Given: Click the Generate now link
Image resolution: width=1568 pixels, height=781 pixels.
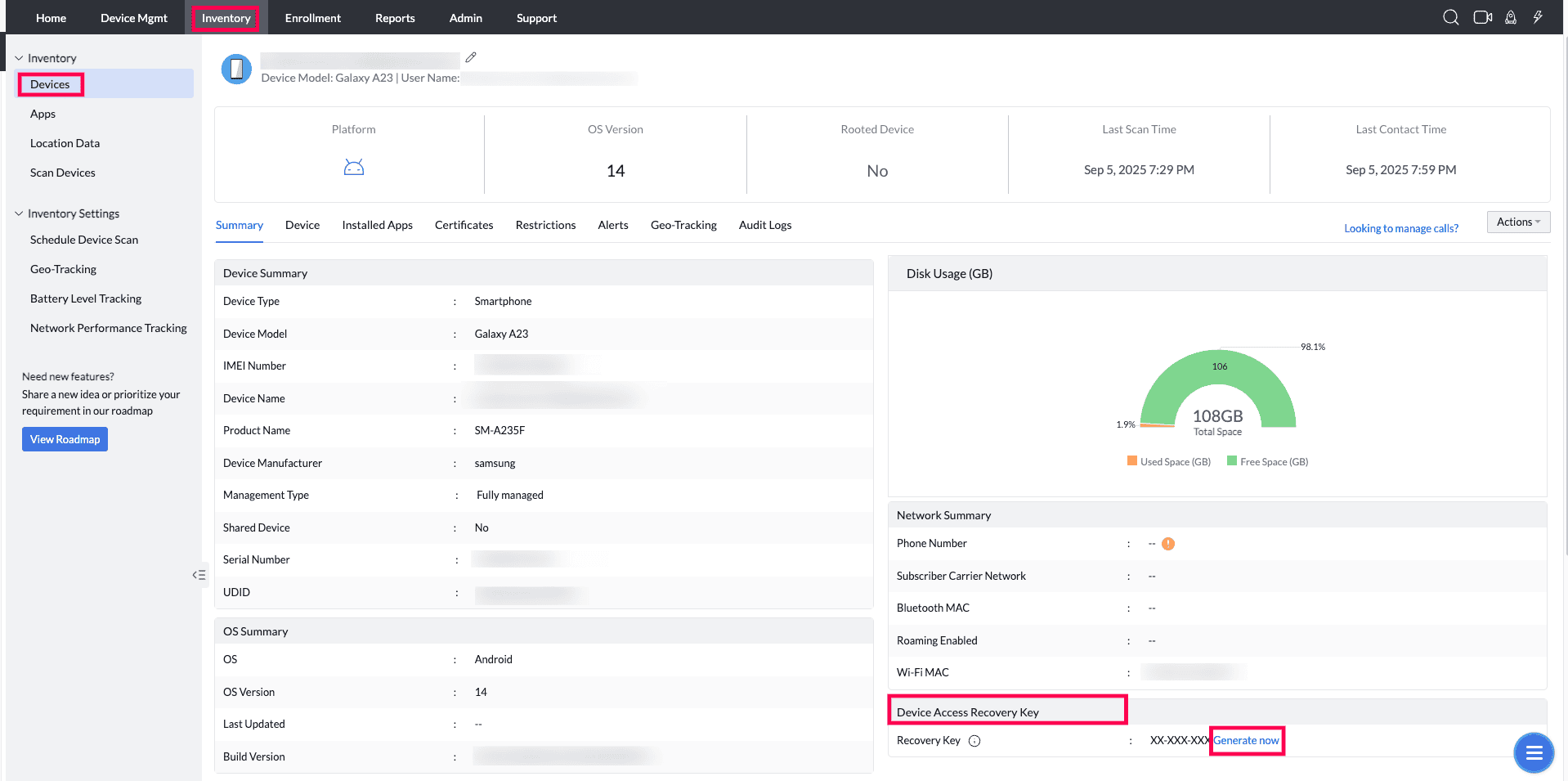Looking at the screenshot, I should click(1246, 741).
